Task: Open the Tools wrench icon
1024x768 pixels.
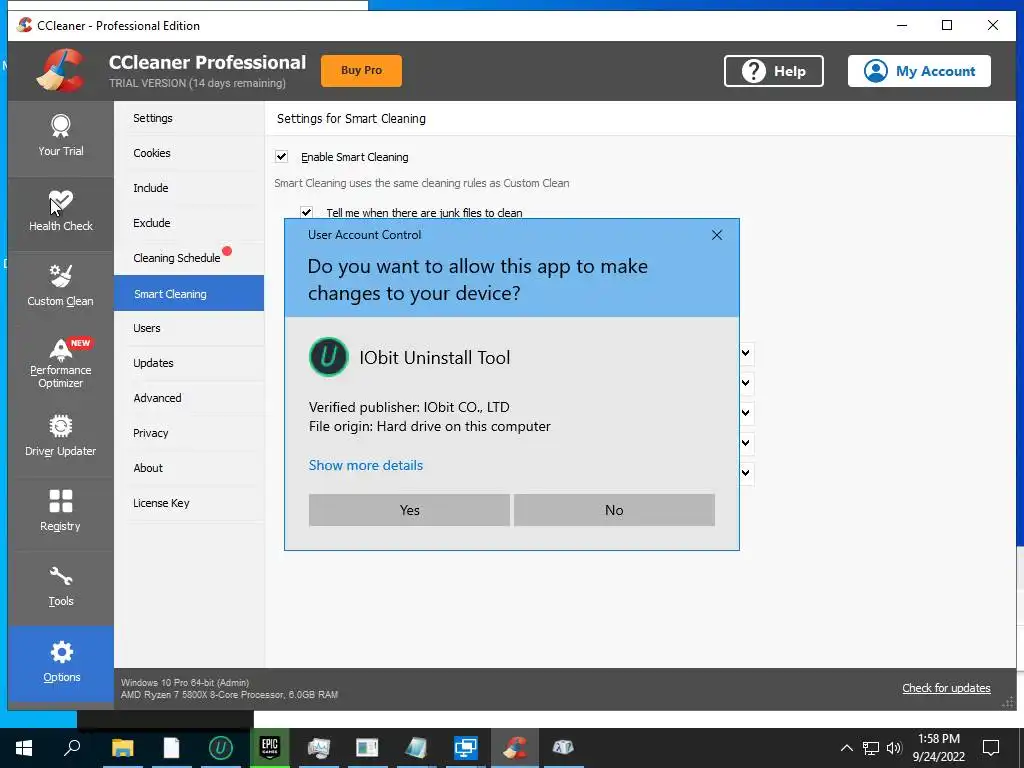Action: pyautogui.click(x=61, y=577)
